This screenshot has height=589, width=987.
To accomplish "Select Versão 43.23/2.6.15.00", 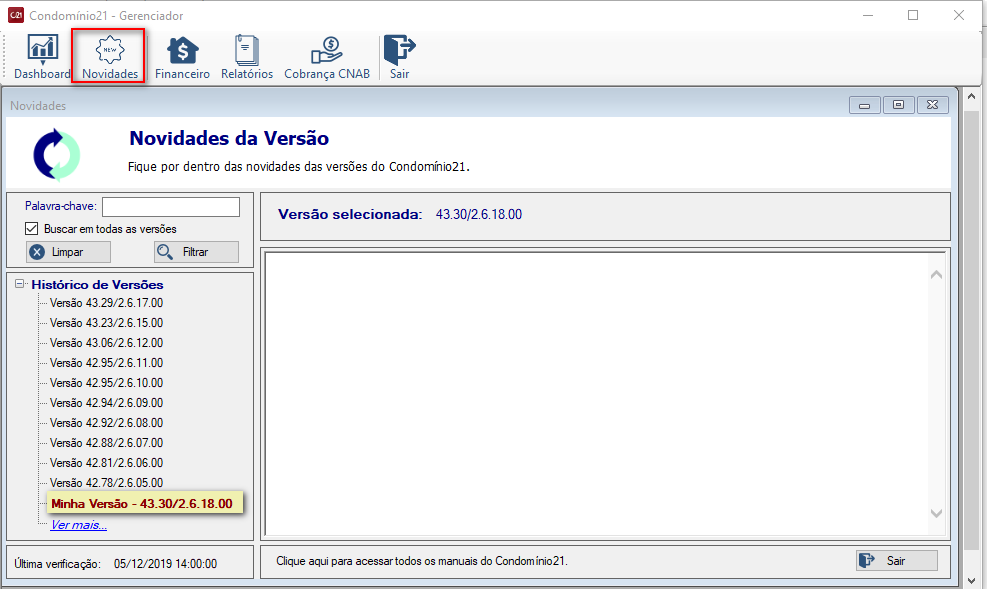I will (106, 323).
